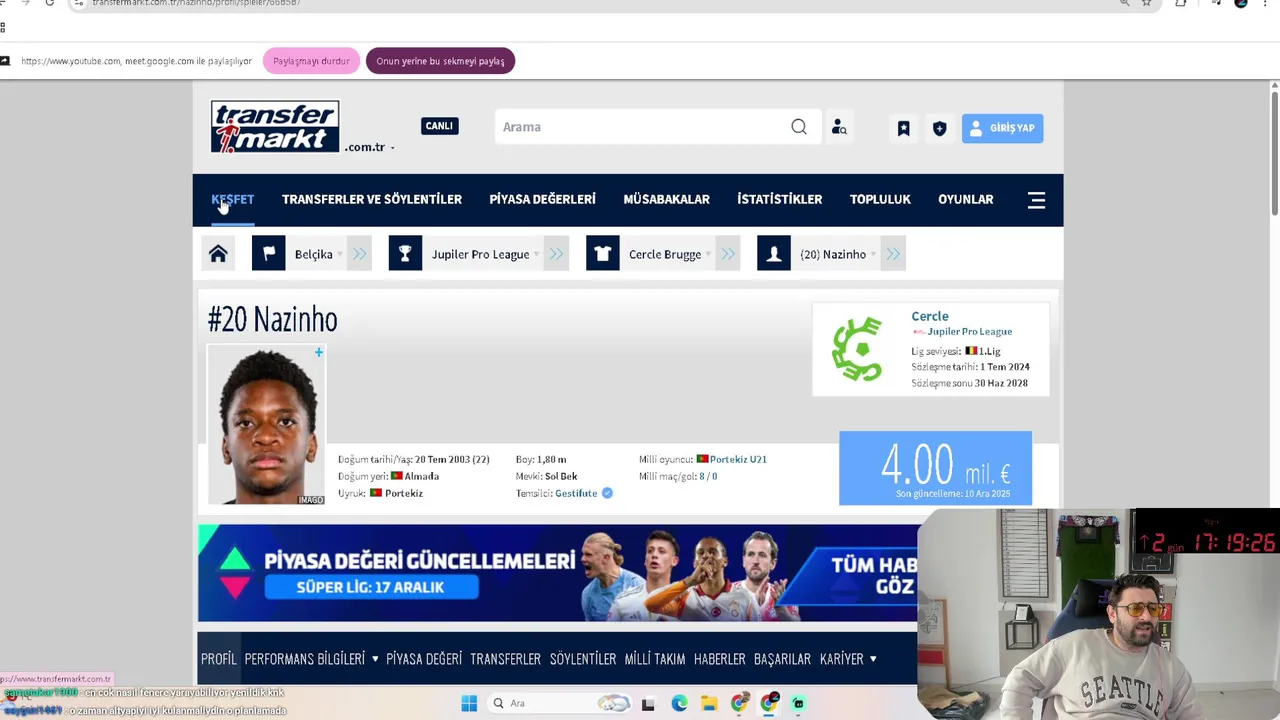
Task: Switch to the TRANSFERLER tab
Action: (505, 659)
